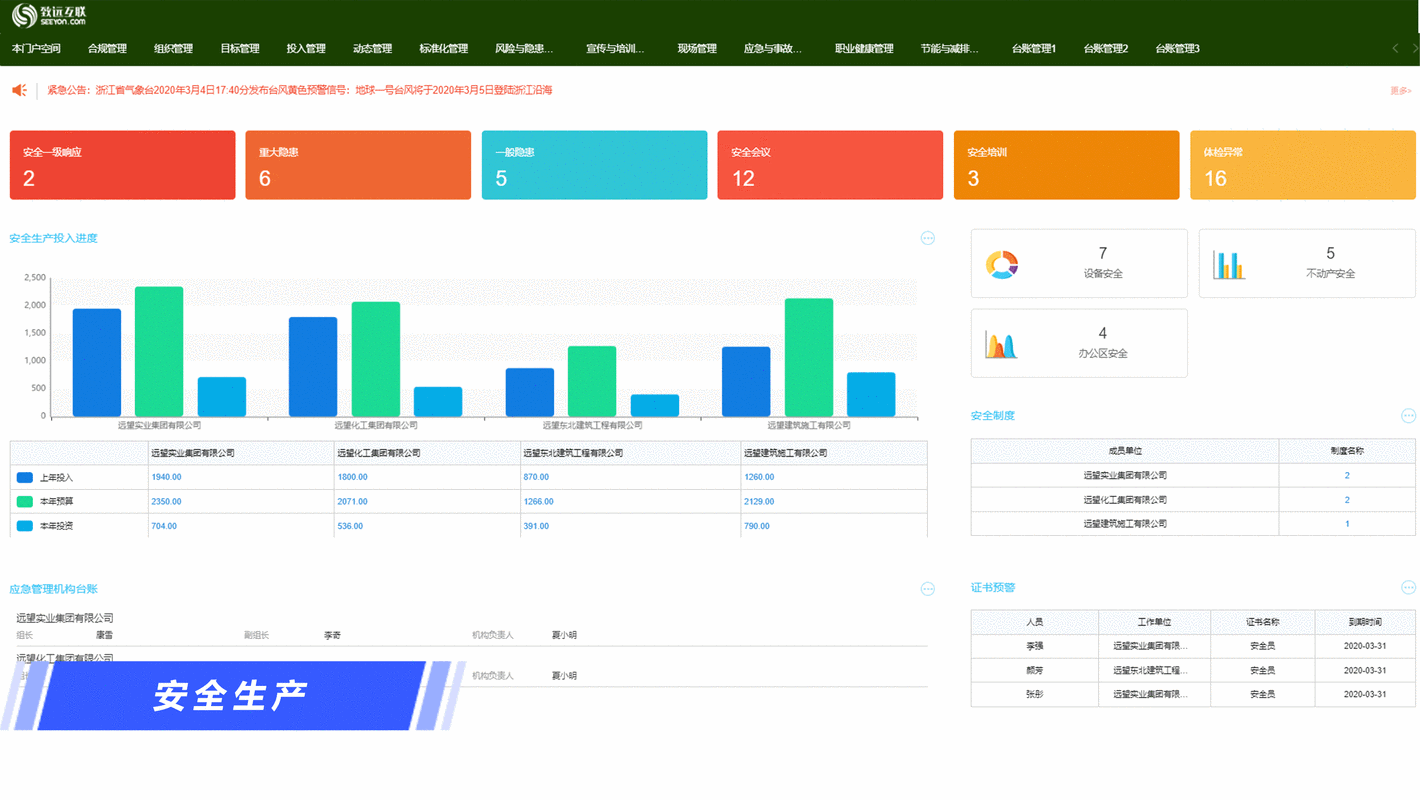Toggle the 本年投资 legend series

[x=25, y=526]
